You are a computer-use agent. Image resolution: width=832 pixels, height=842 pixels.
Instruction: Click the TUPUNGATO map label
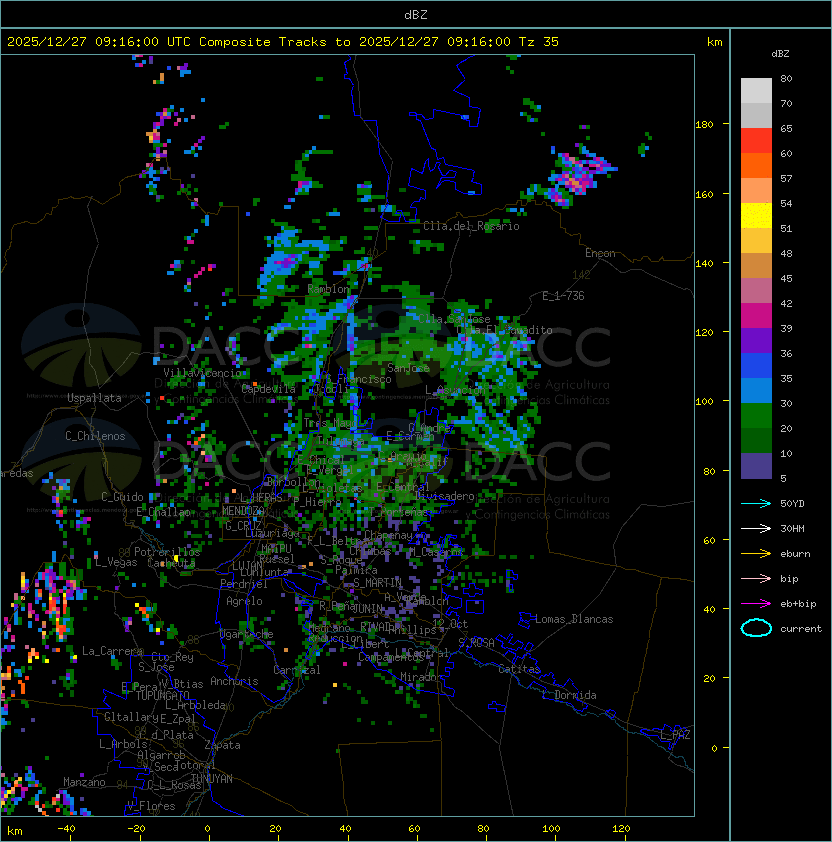point(162,696)
